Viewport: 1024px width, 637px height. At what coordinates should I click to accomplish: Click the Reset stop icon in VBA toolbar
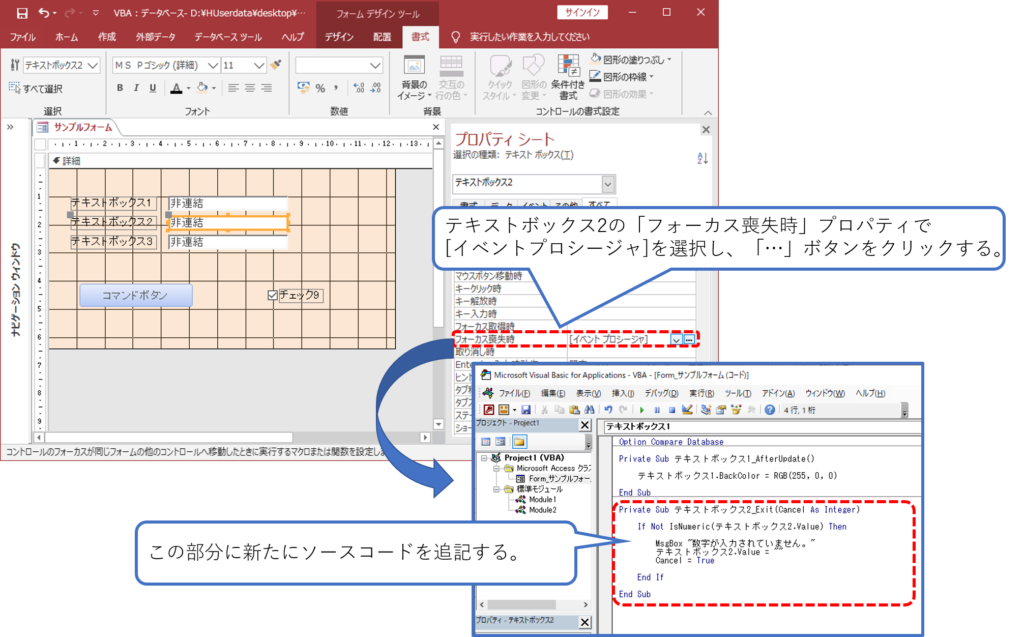[x=671, y=410]
